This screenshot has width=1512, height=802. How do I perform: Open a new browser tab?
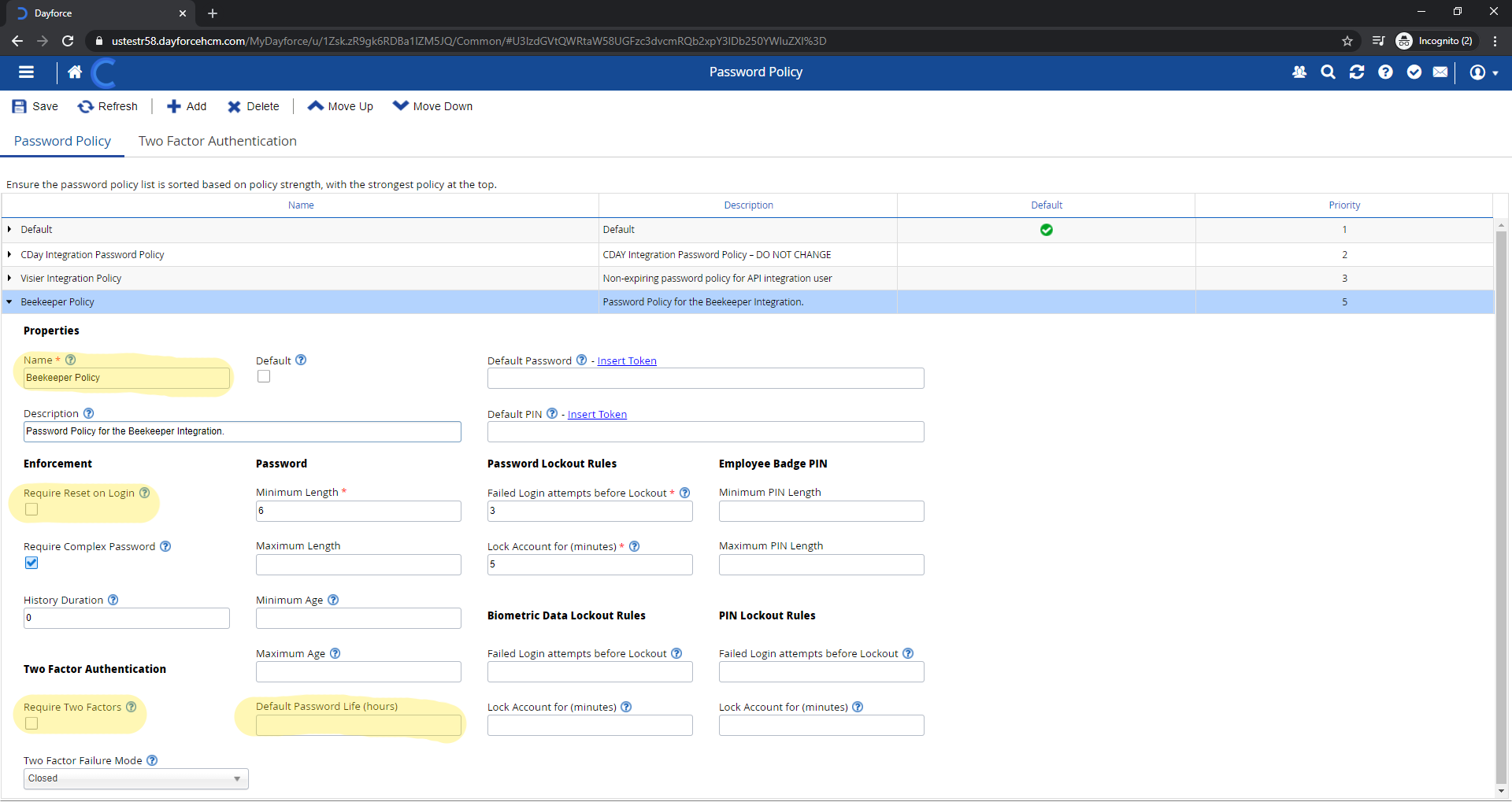tap(213, 13)
